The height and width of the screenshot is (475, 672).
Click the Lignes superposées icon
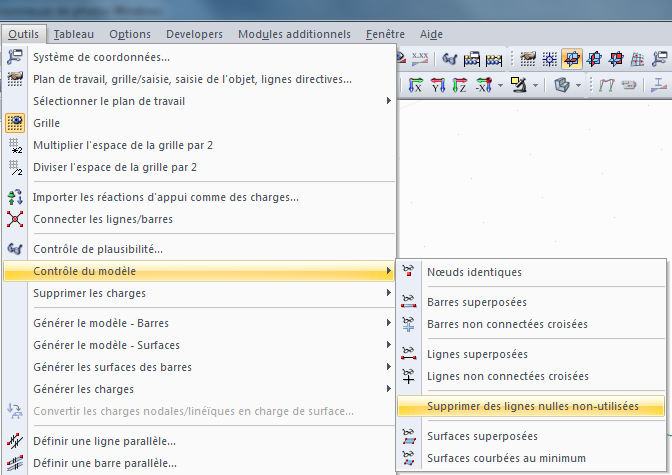tap(408, 353)
